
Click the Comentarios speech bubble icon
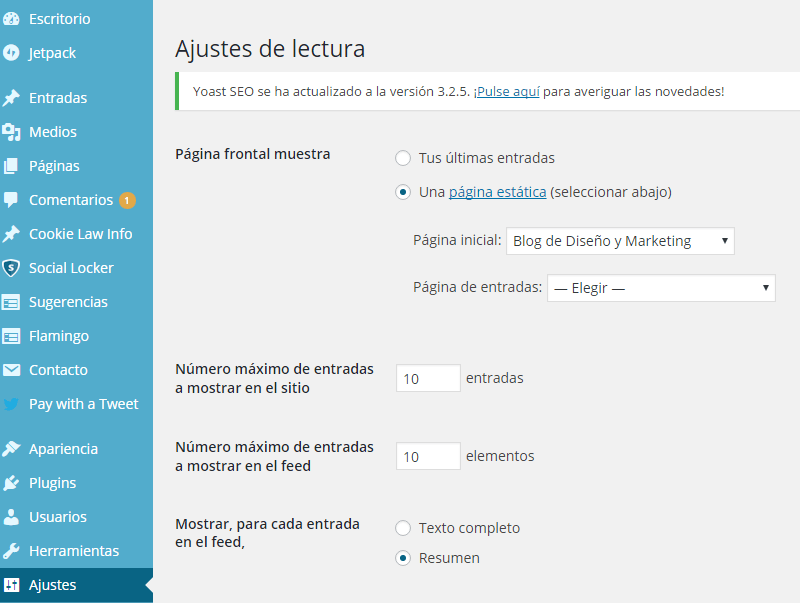tap(11, 199)
